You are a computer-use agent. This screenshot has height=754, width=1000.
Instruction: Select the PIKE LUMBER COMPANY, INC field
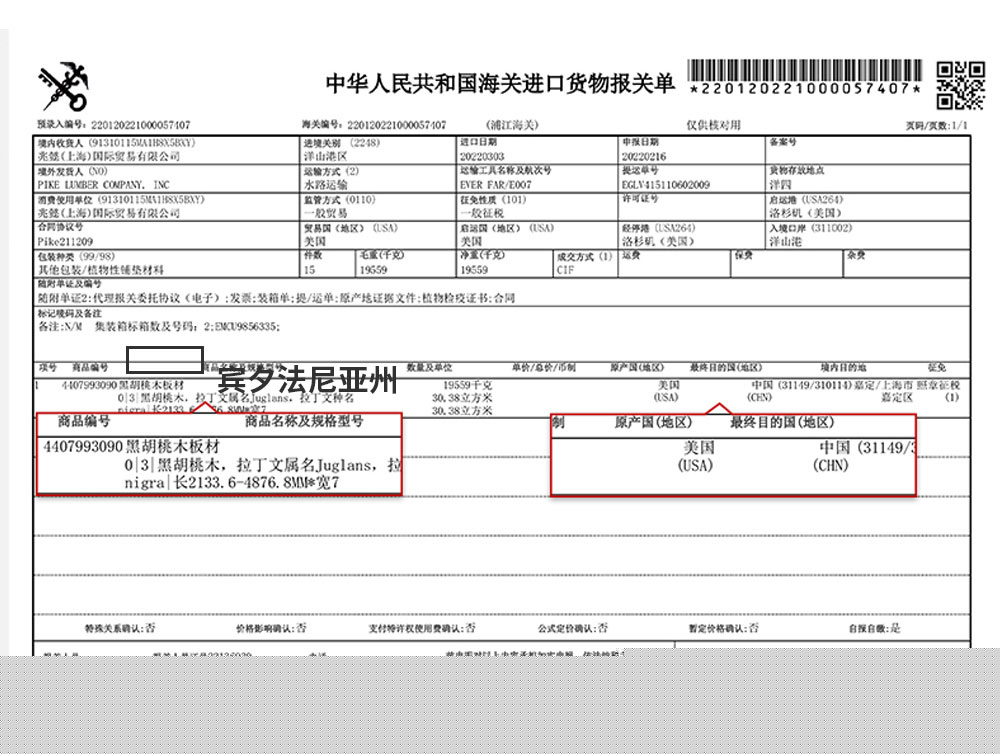coord(105,185)
